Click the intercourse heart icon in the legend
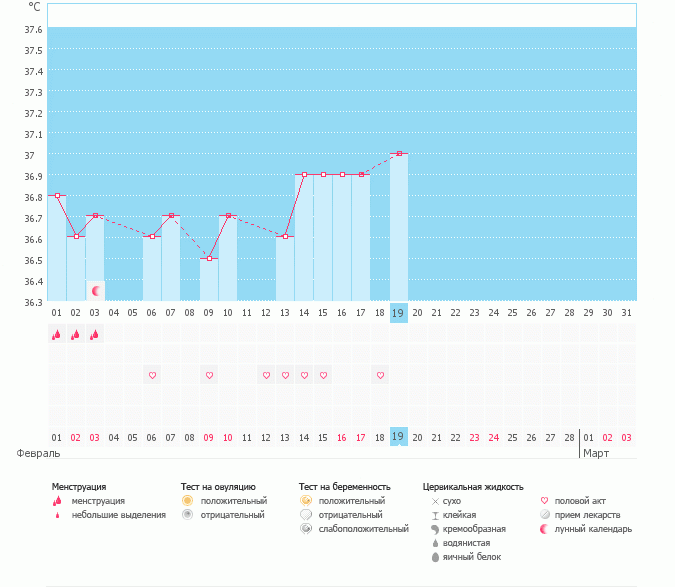675x587 pixels. pos(545,500)
